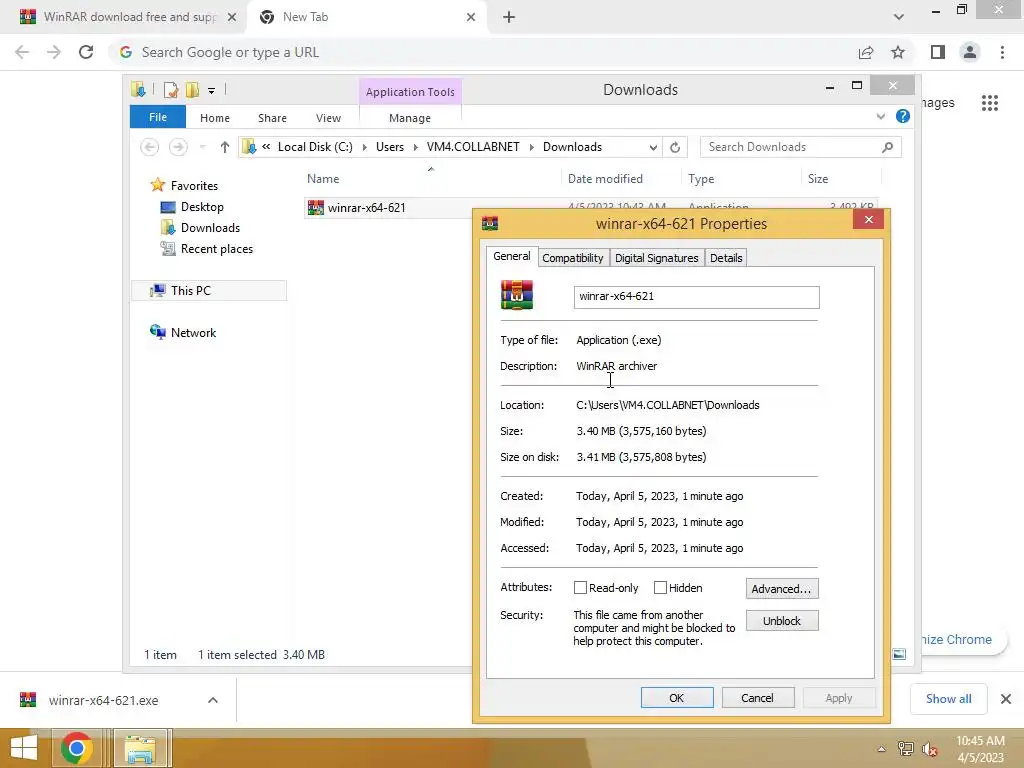This screenshot has width=1024, height=768.
Task: Toggle the Read-only checkbox
Action: click(x=580, y=588)
